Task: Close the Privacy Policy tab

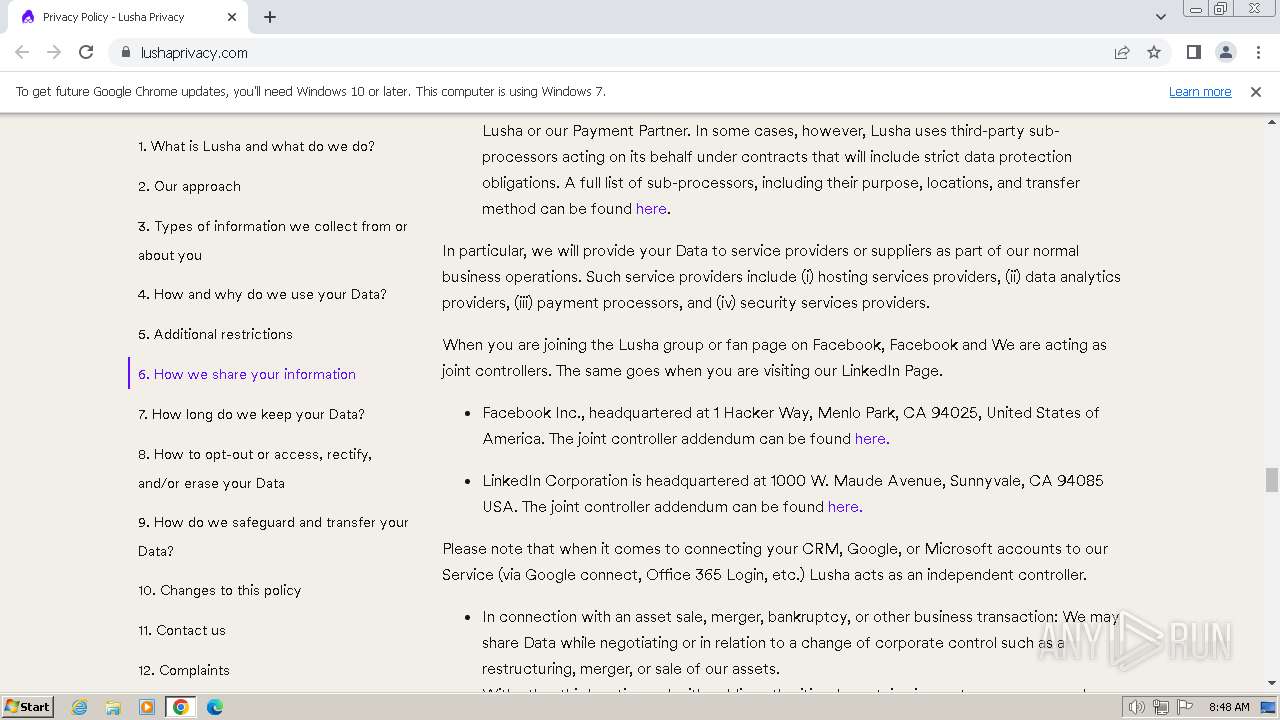Action: click(232, 17)
